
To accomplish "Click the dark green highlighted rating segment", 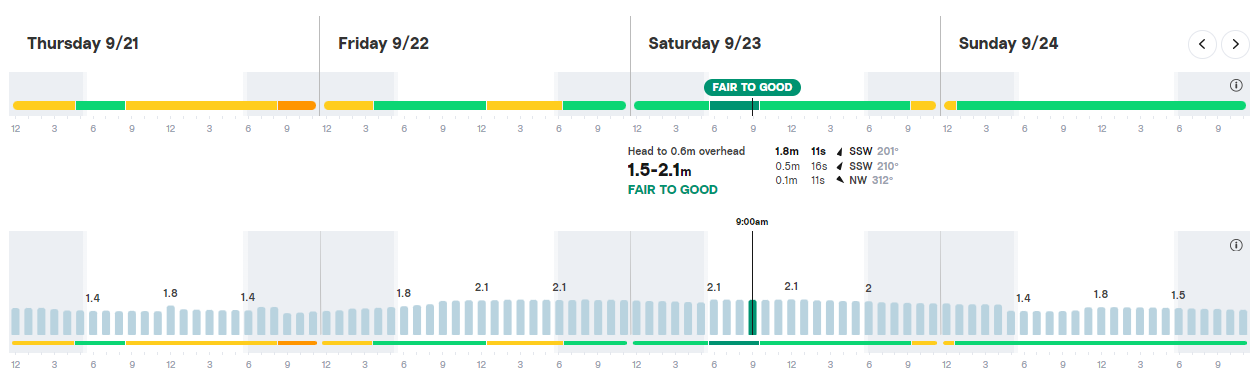I will [734, 105].
